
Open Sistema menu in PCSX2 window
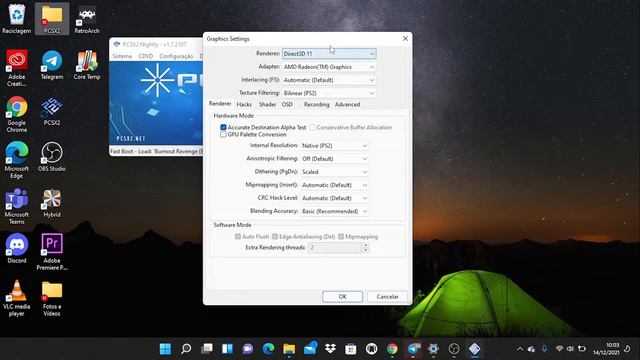(x=122, y=56)
